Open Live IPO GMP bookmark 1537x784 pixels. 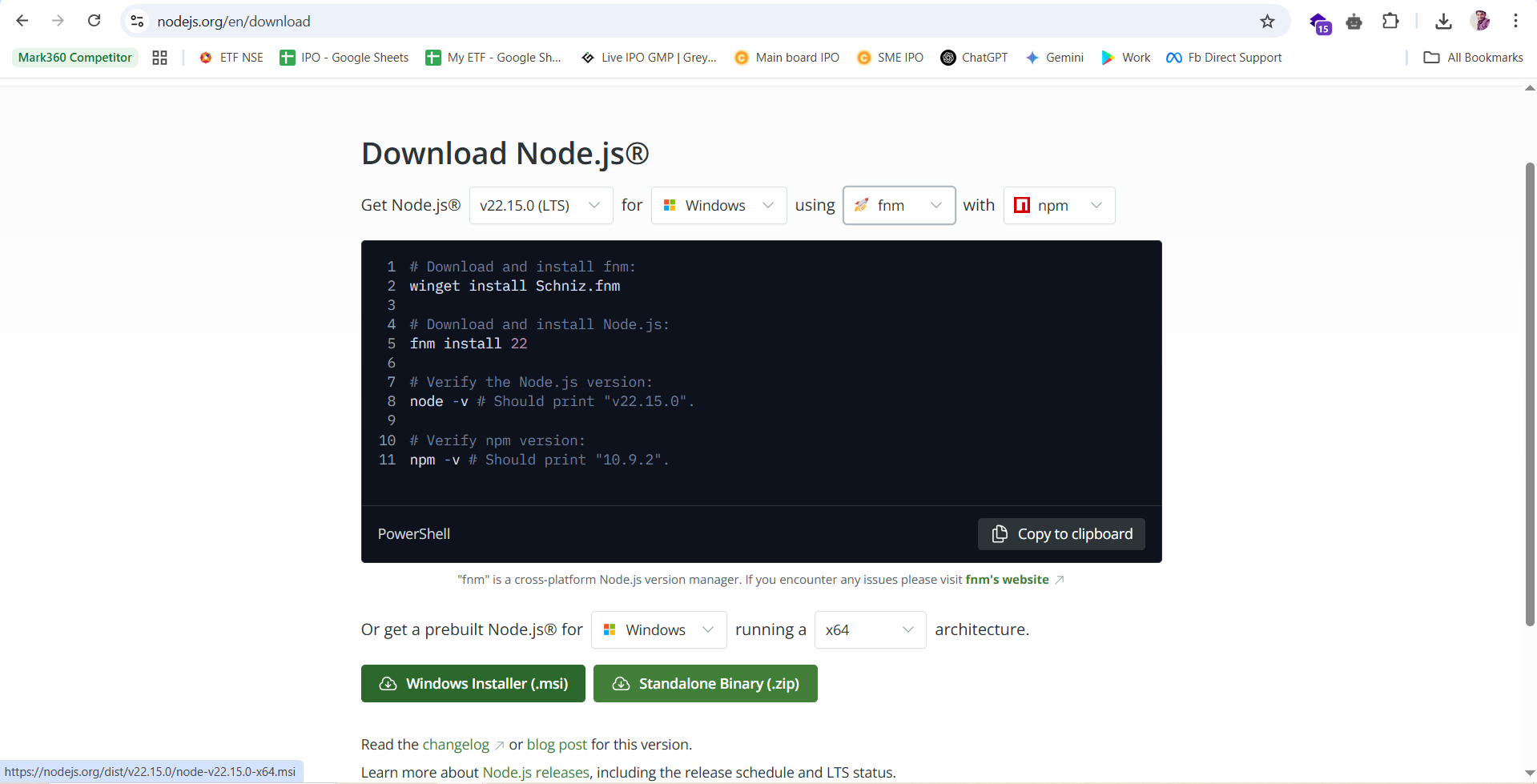(x=649, y=58)
